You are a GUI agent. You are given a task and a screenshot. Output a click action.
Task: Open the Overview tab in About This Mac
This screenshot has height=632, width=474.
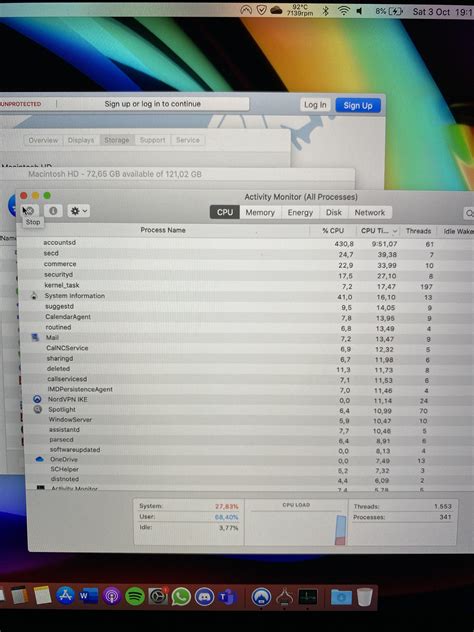[x=43, y=140]
